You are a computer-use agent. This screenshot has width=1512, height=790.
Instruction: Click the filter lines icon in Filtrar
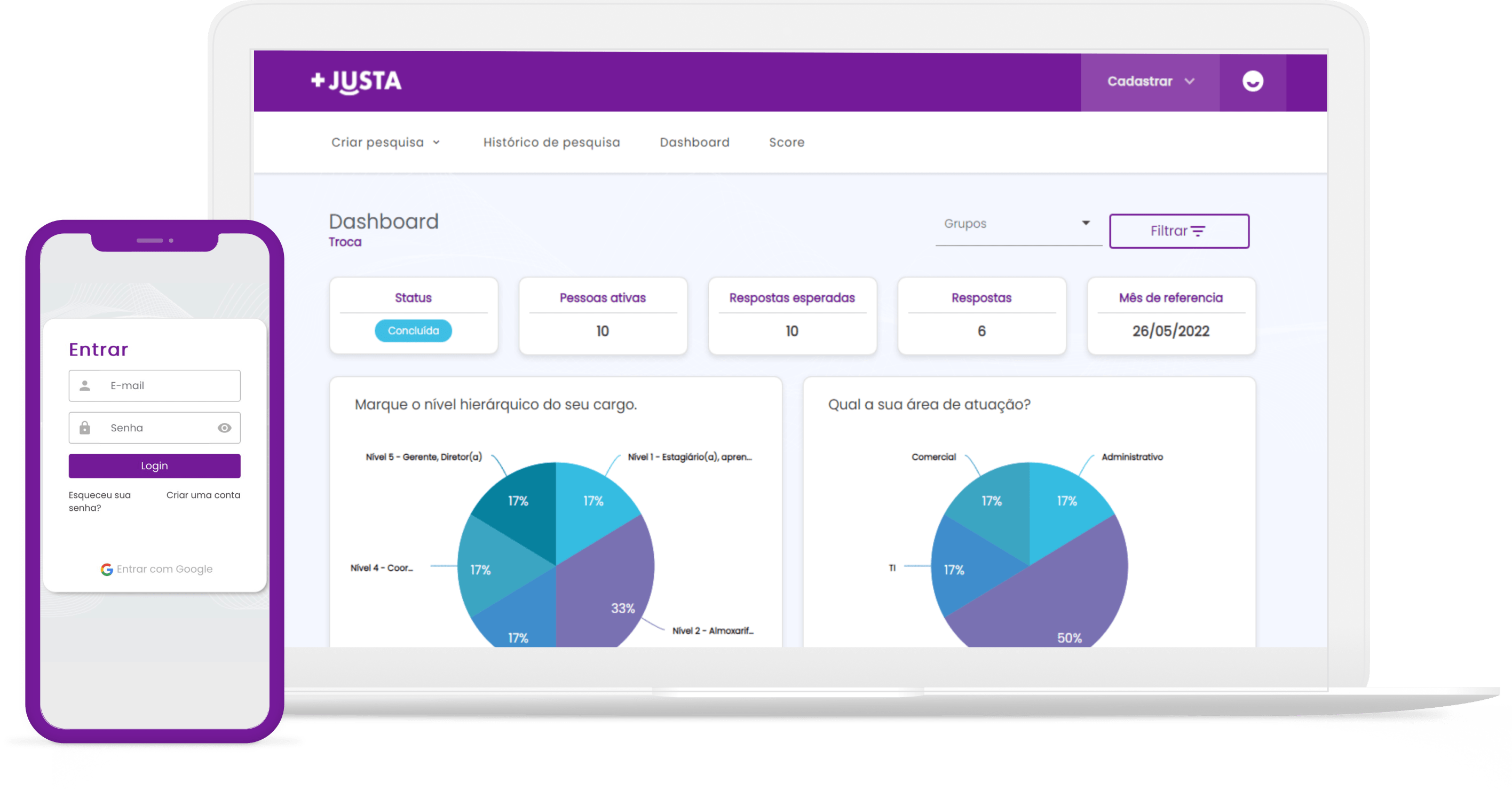pos(1198,231)
